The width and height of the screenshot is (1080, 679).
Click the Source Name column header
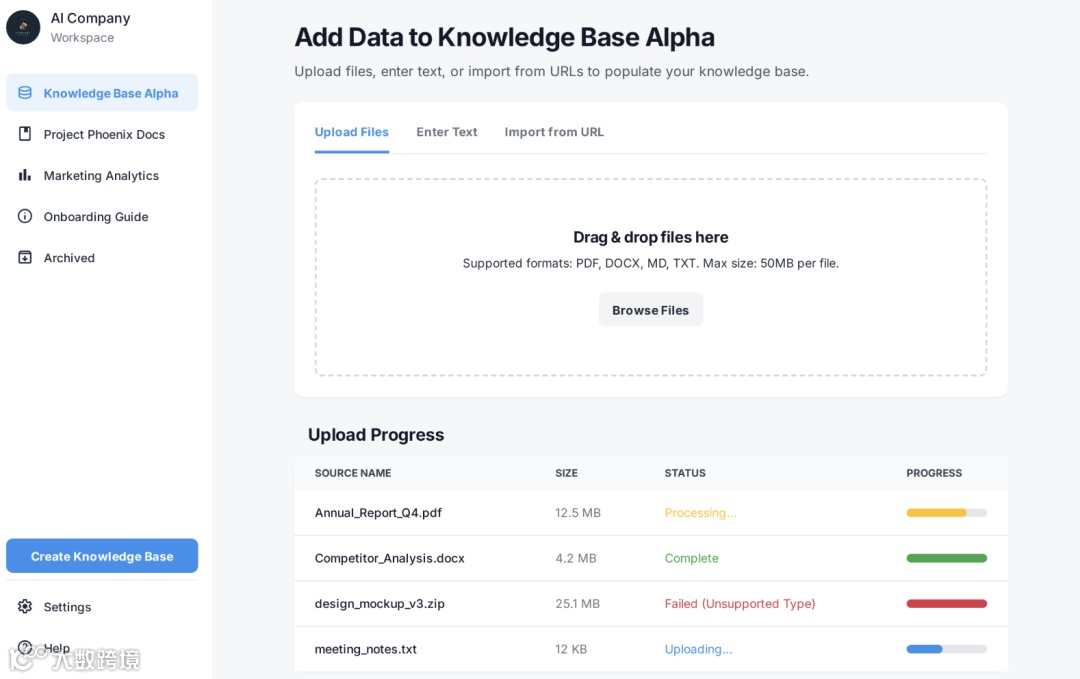tap(353, 473)
